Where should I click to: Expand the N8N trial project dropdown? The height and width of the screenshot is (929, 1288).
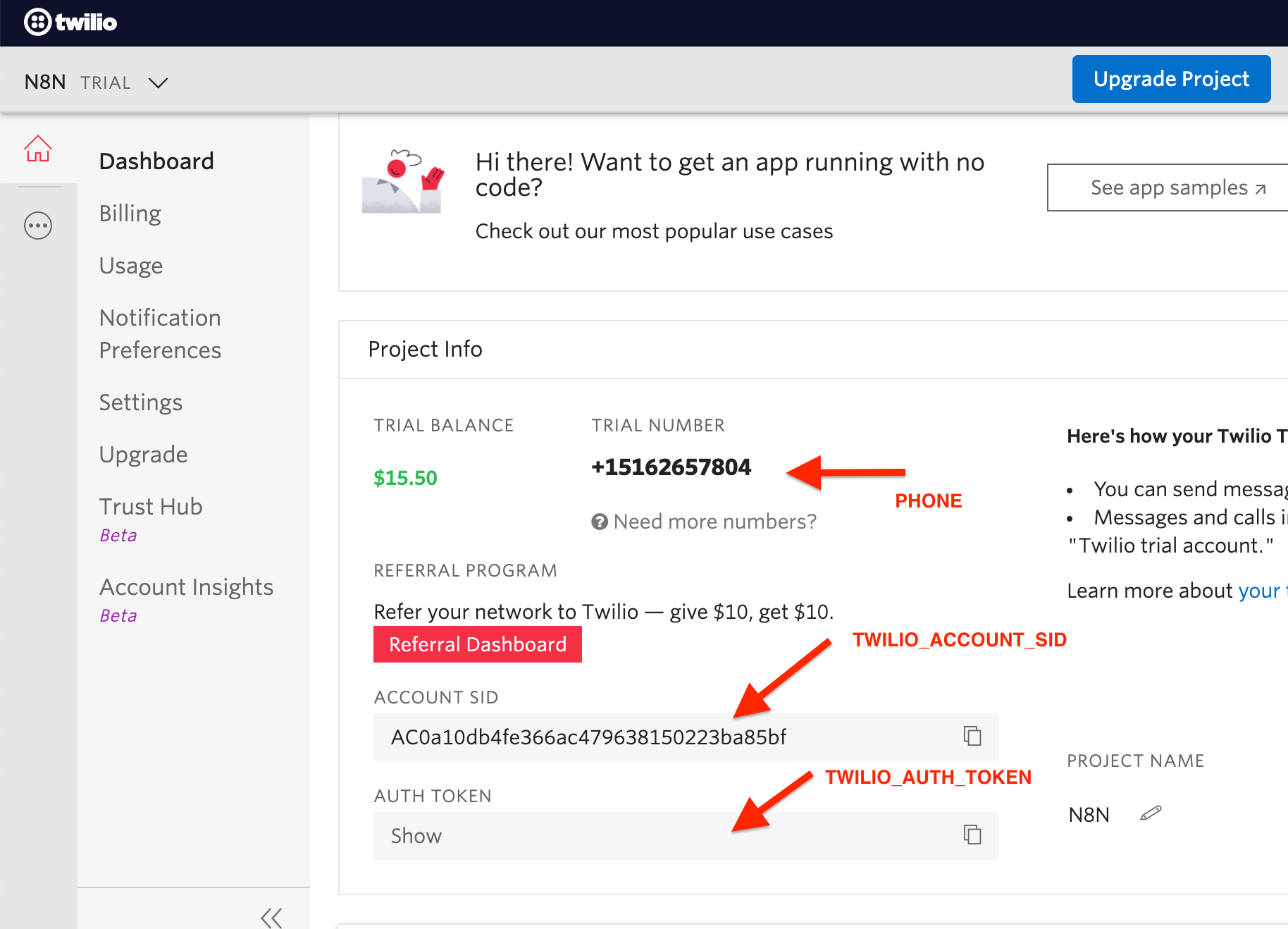coord(159,82)
